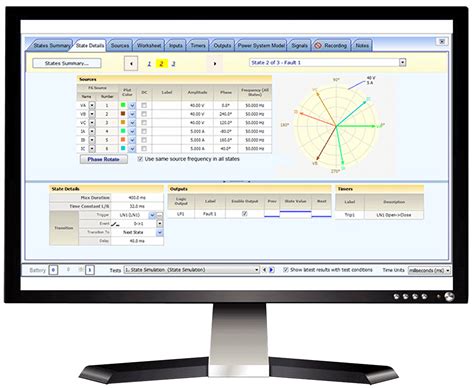This screenshot has height=388, width=474.
Task: Toggle Enable Output checkbox for LF1
Action: coord(244,214)
